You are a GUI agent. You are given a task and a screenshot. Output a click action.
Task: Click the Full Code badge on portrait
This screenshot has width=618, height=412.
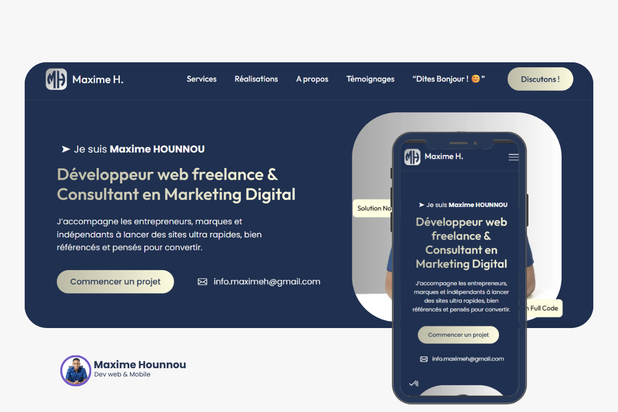coord(544,308)
